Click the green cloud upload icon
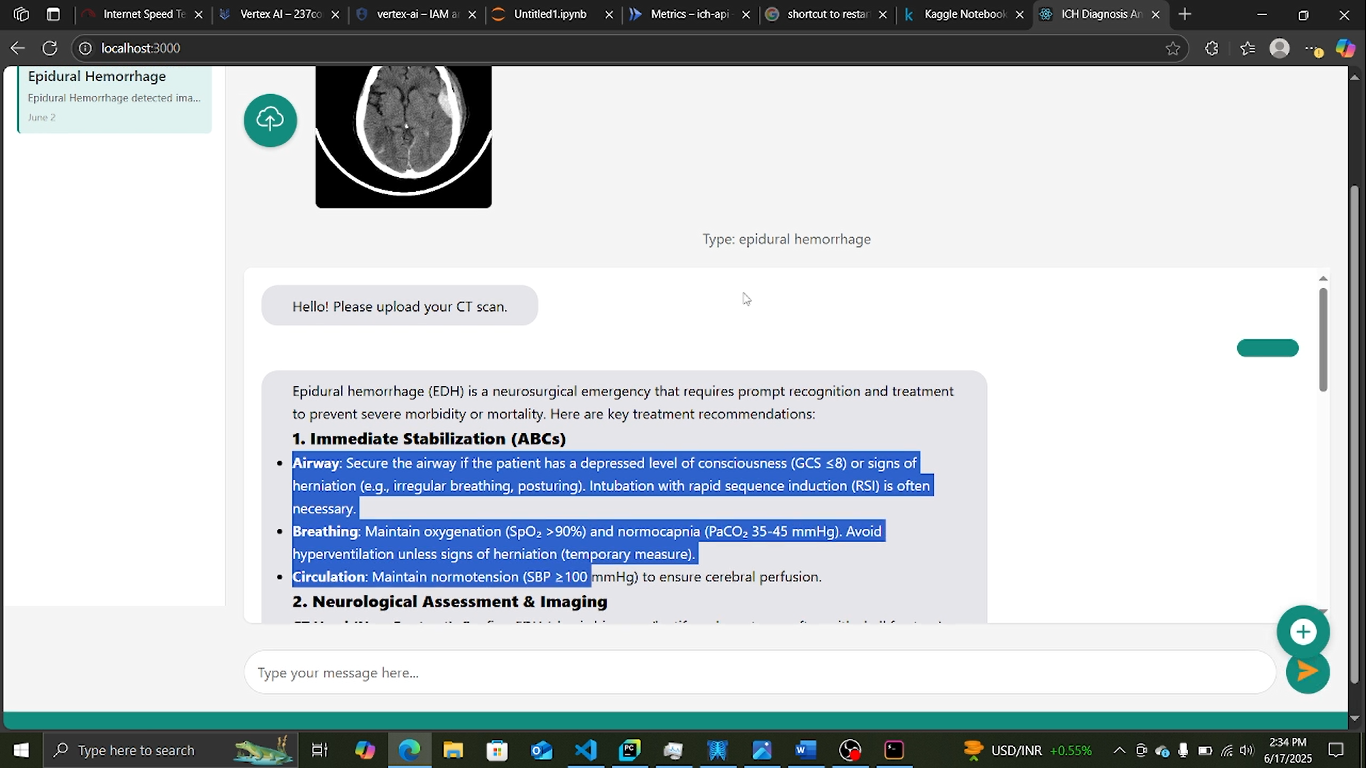The height and width of the screenshot is (768, 1366). click(x=270, y=121)
